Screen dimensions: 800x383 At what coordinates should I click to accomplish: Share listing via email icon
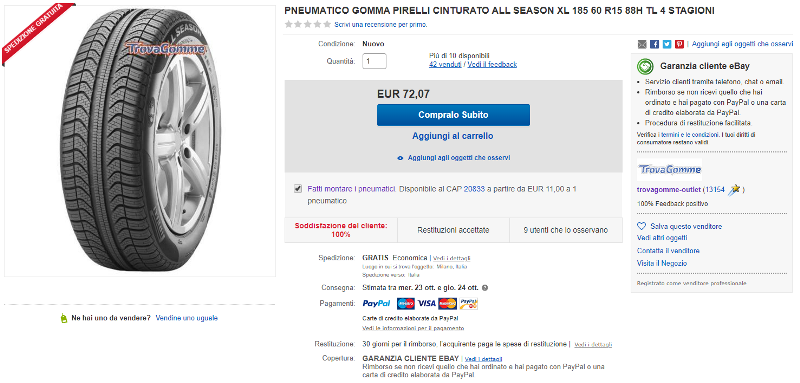[x=642, y=44]
